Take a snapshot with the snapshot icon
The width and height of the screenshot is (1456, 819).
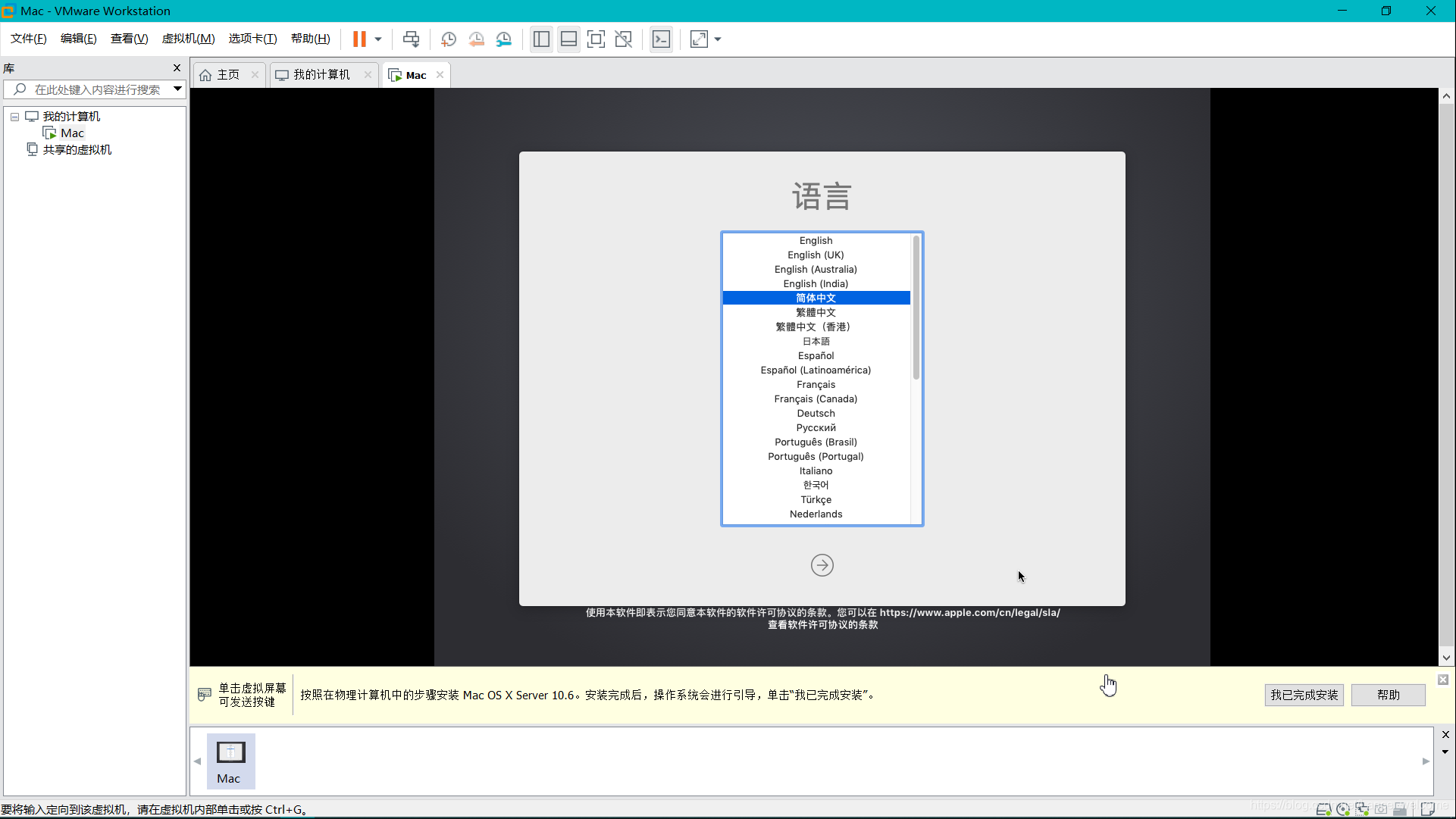449,39
